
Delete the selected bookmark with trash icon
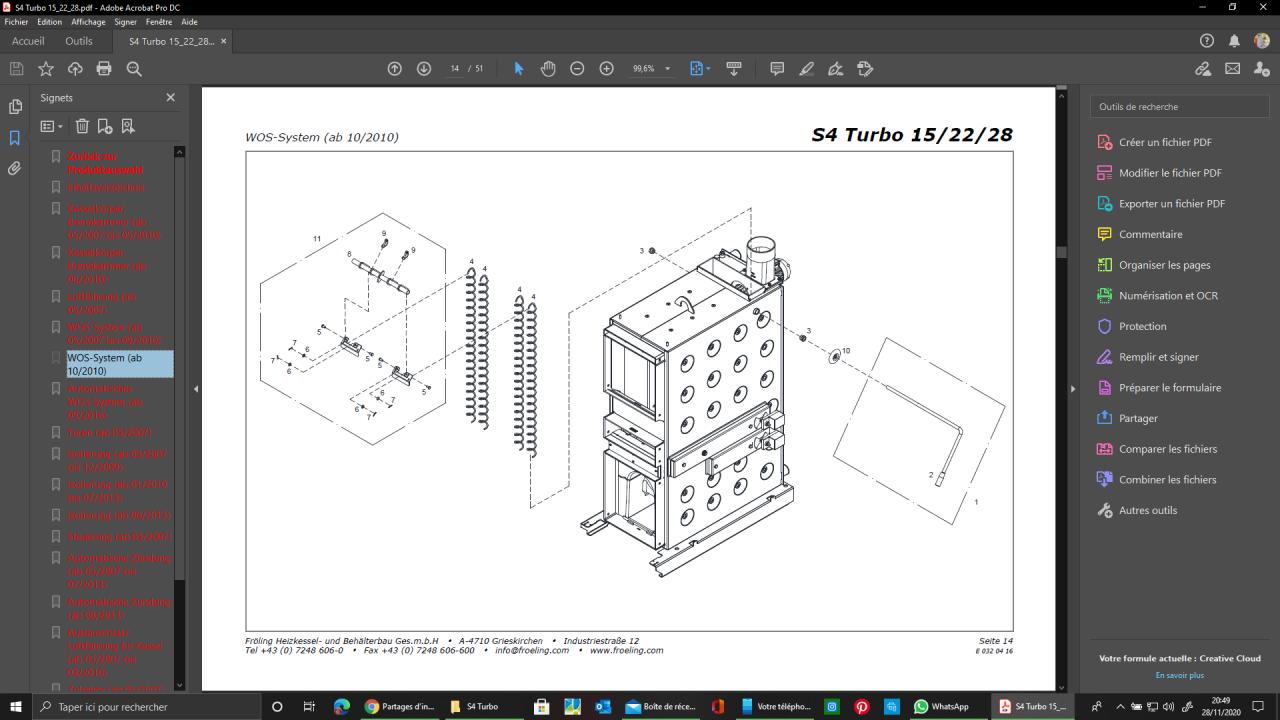82,126
